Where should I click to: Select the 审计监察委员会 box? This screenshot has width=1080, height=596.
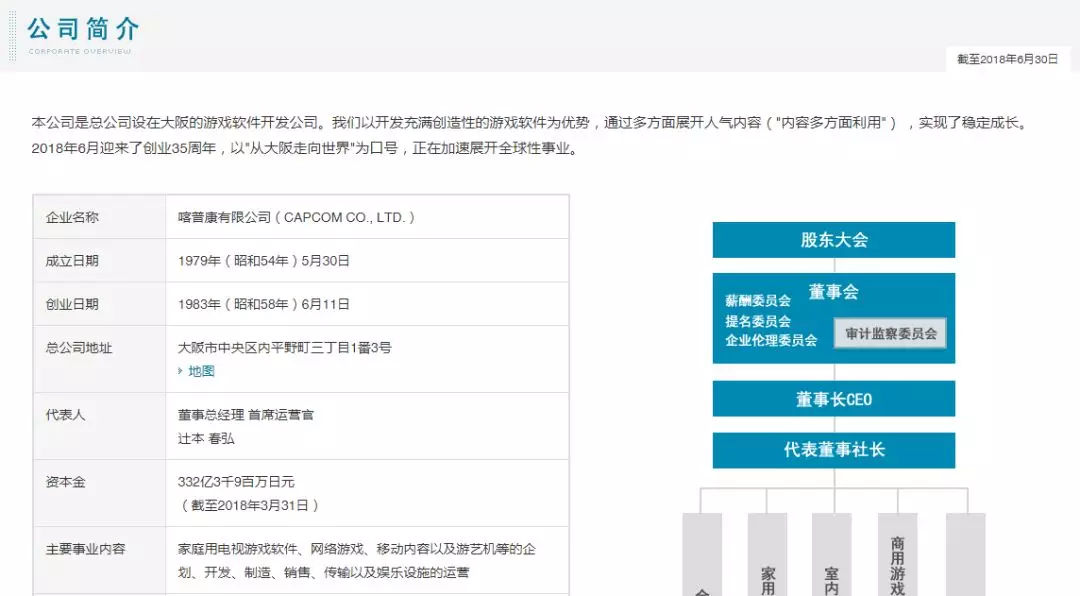889,334
